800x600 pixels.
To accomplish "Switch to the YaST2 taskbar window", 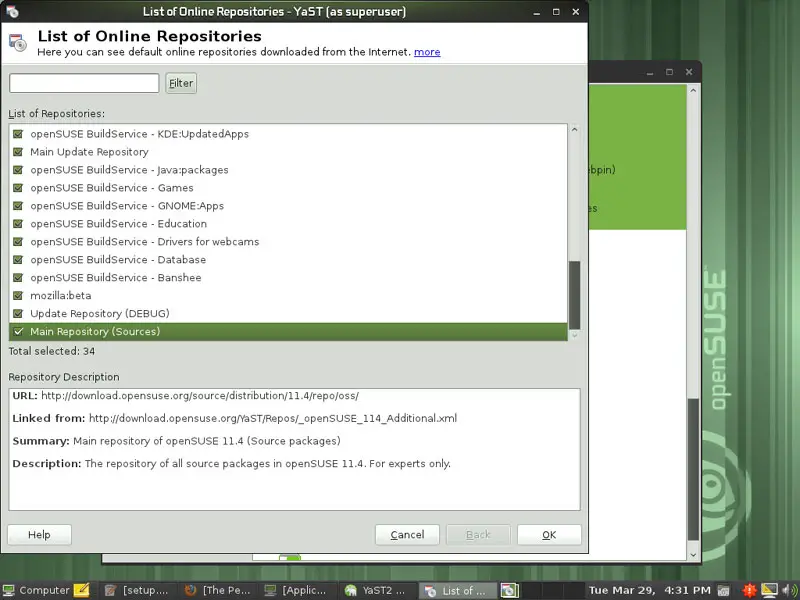I will point(377,590).
